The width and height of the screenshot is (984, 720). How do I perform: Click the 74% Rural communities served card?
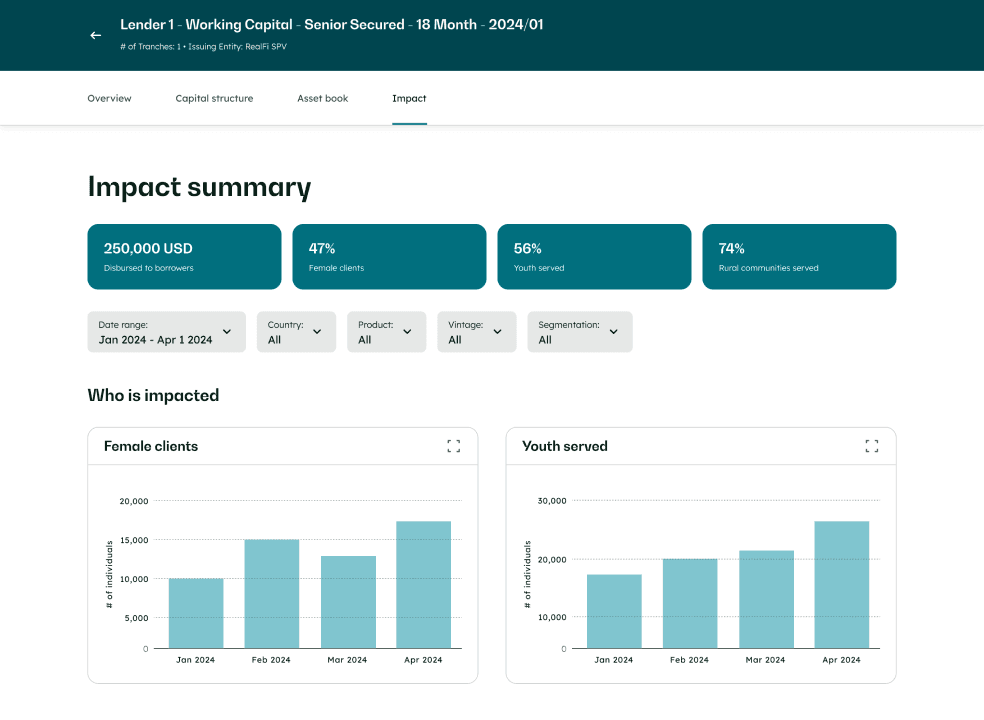tap(799, 257)
